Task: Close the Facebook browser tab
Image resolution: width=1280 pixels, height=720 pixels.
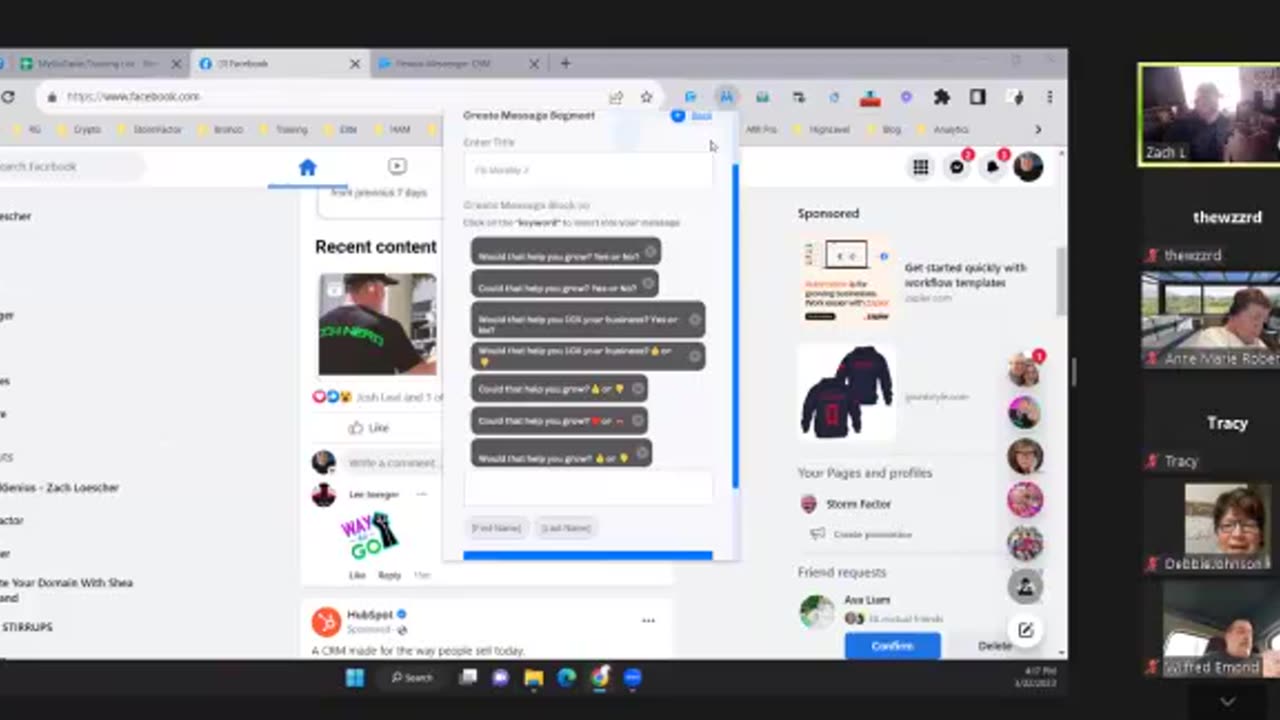Action: click(x=354, y=63)
